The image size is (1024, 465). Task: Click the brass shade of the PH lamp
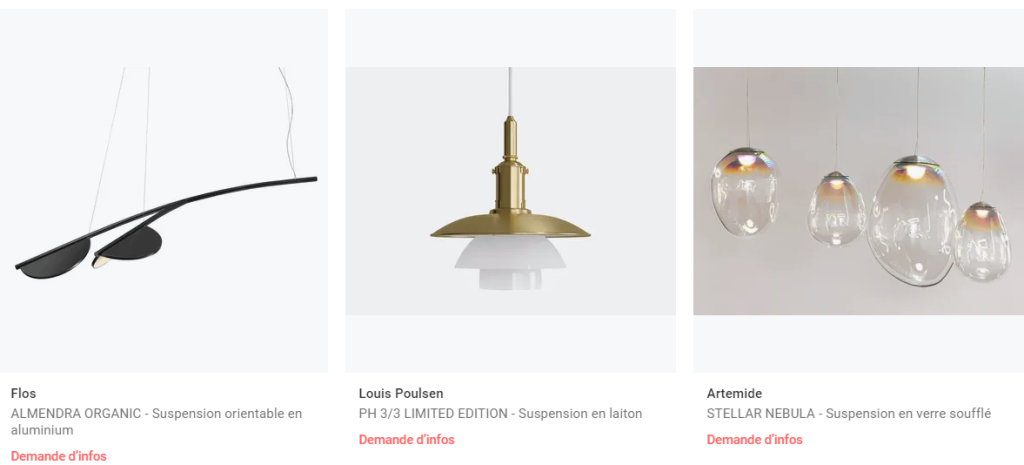(x=510, y=225)
